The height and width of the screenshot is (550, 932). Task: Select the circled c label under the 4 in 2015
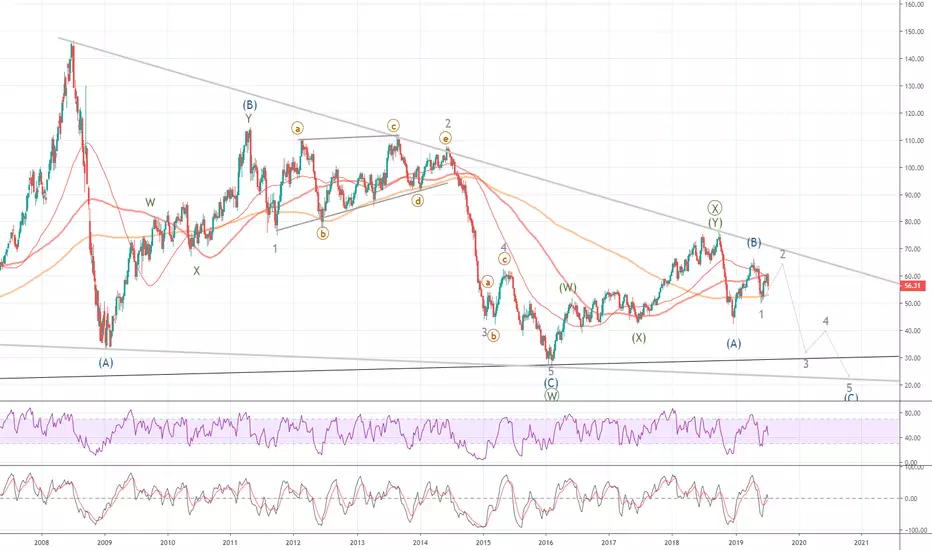(503, 259)
